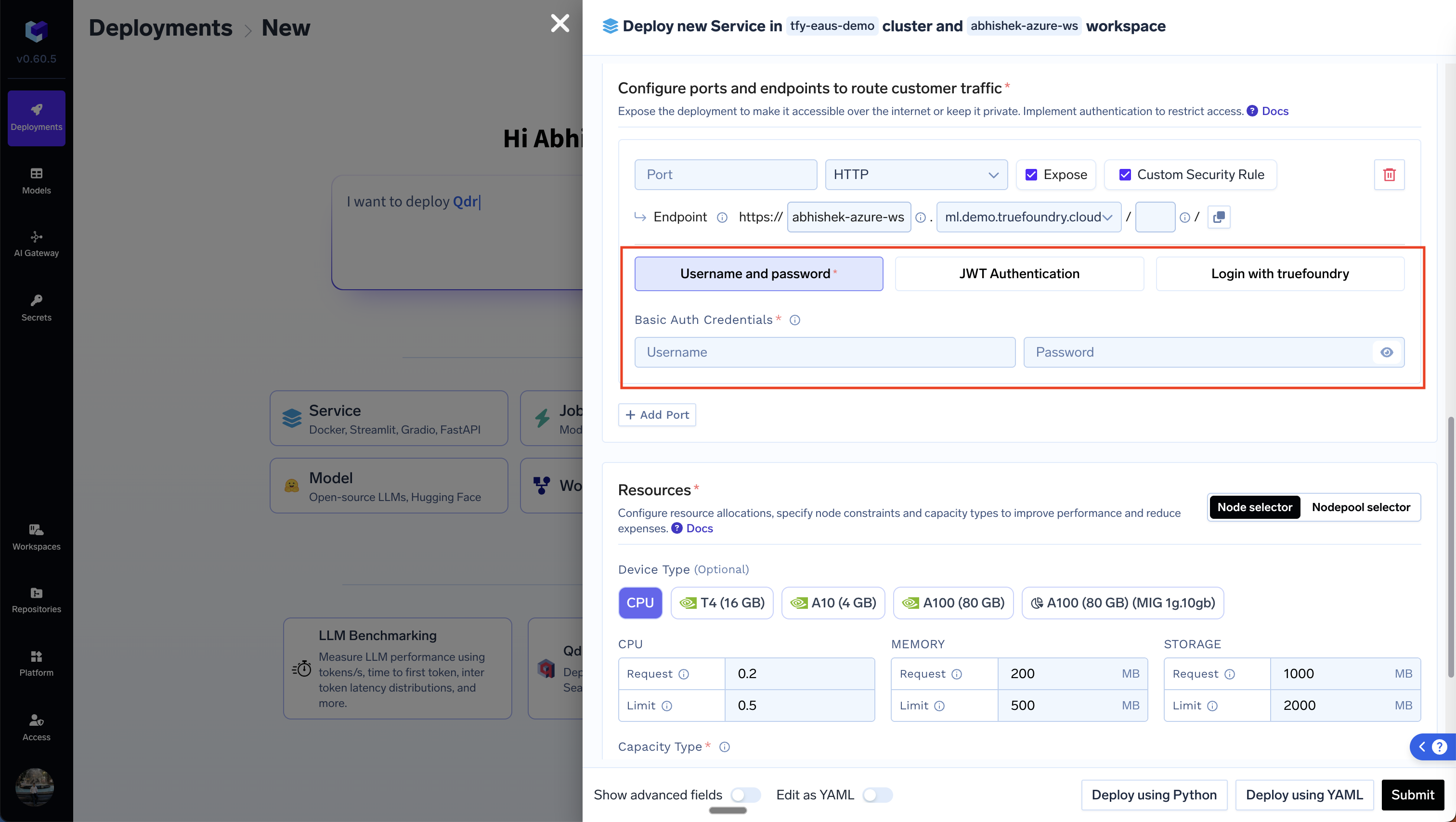1456x822 pixels.
Task: Show info next to the abhishek-azure-ws host field
Action: pyautogui.click(x=920, y=218)
